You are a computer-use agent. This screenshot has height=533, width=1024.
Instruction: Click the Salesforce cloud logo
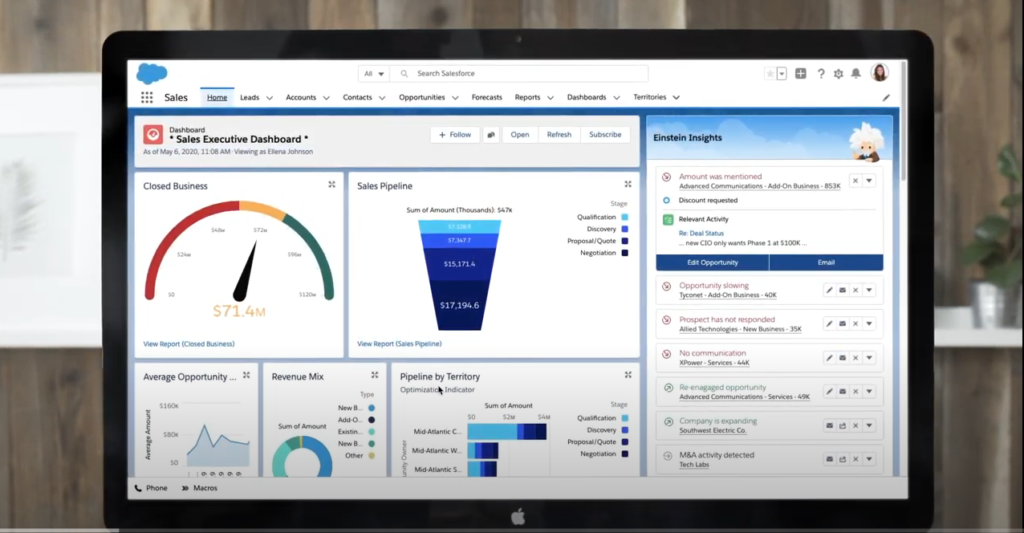click(152, 73)
